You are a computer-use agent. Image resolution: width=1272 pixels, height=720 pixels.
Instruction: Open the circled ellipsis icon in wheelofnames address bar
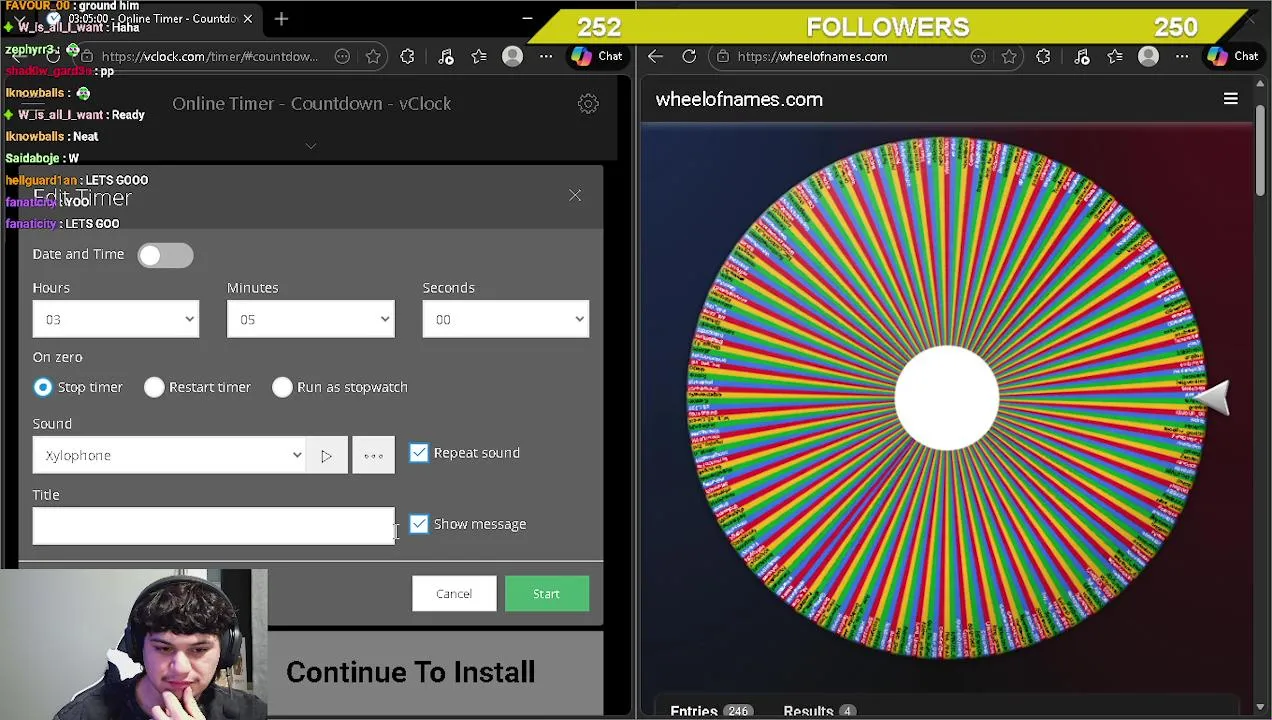coord(978,56)
